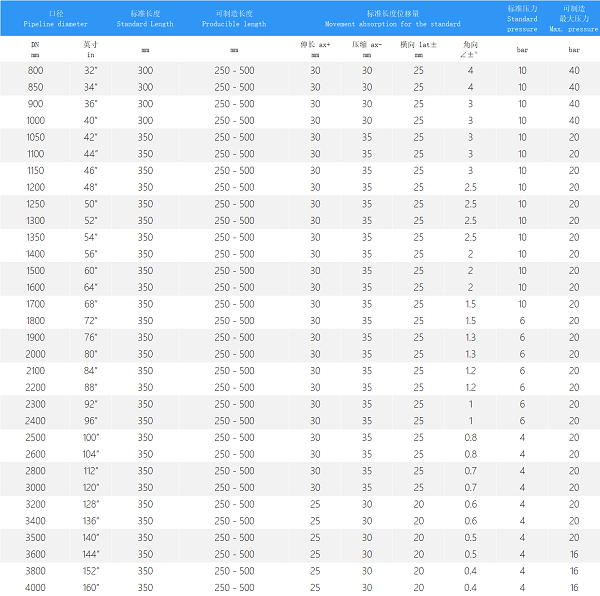The height and width of the screenshot is (596, 600).
Task: Click the ax- sub-header
Action: tap(367, 49)
